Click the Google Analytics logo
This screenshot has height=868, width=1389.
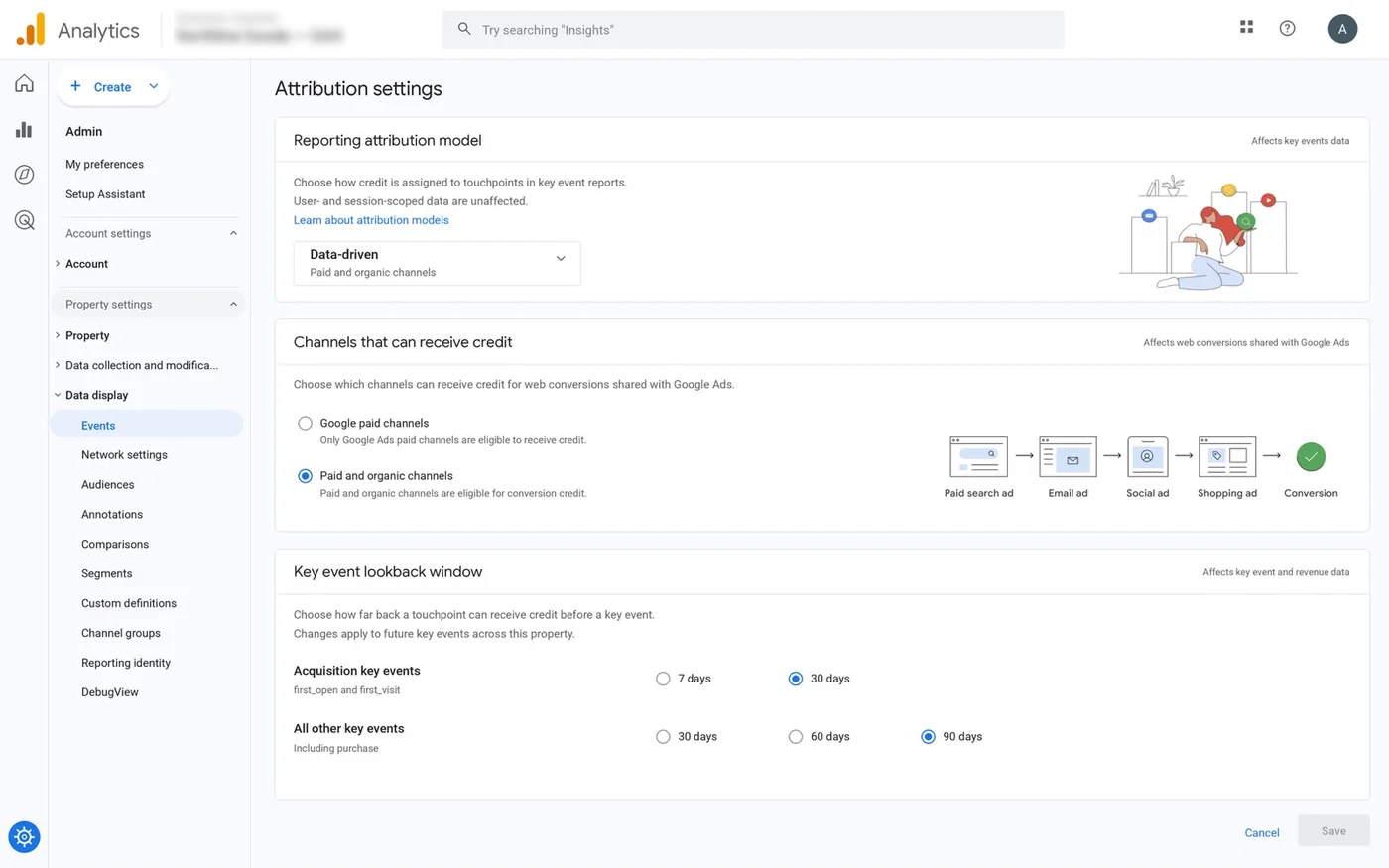click(31, 30)
